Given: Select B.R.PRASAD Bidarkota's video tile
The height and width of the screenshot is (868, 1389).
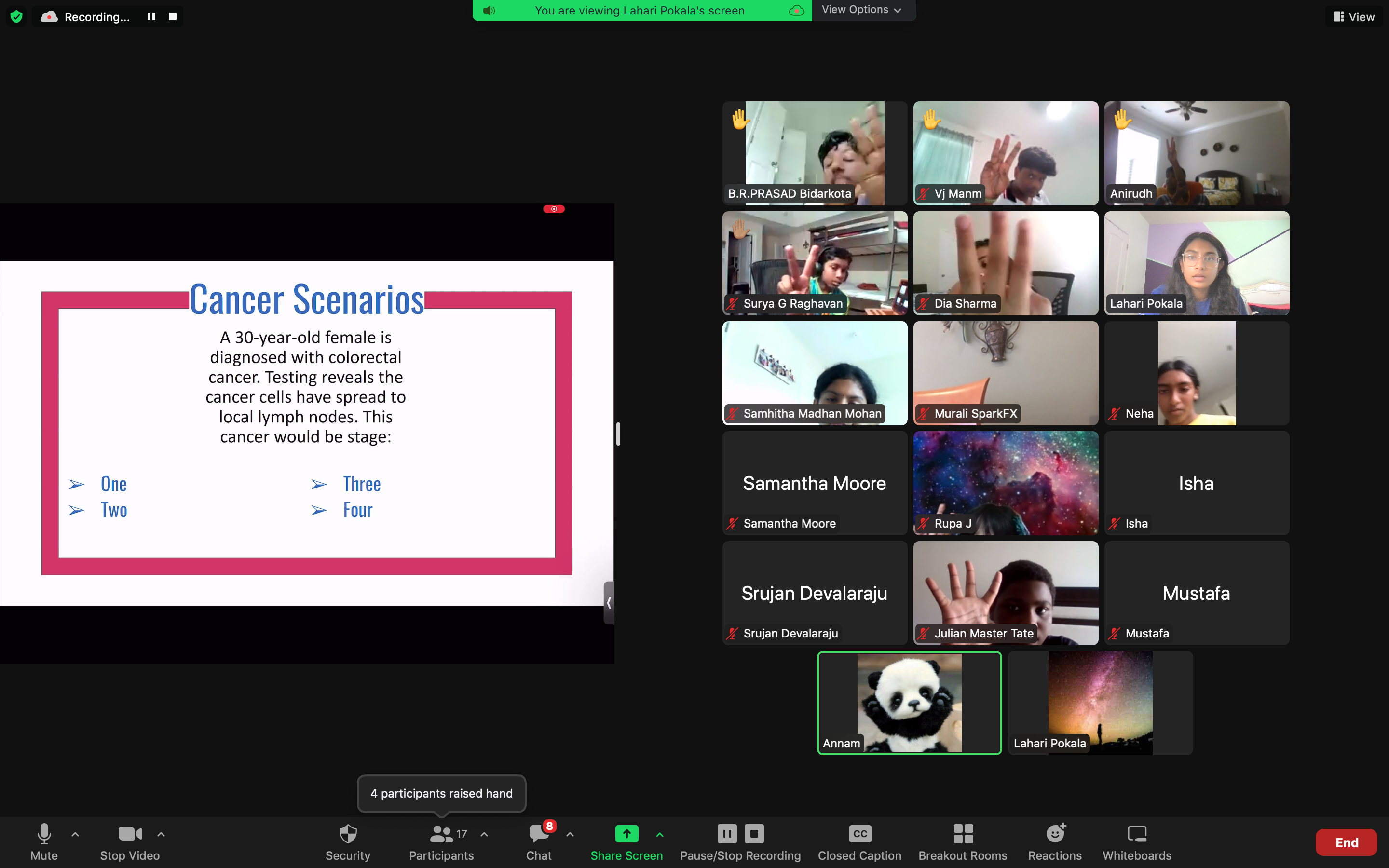Looking at the screenshot, I should coord(815,153).
